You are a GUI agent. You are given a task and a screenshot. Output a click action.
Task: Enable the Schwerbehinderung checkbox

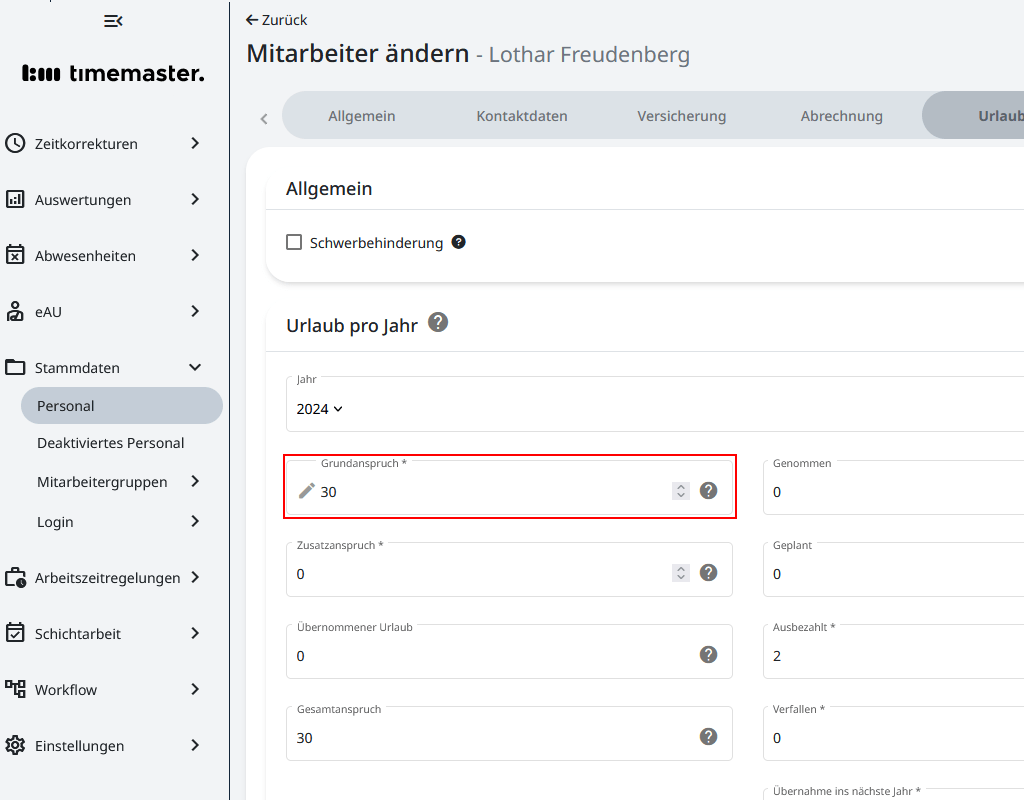pyautogui.click(x=294, y=242)
